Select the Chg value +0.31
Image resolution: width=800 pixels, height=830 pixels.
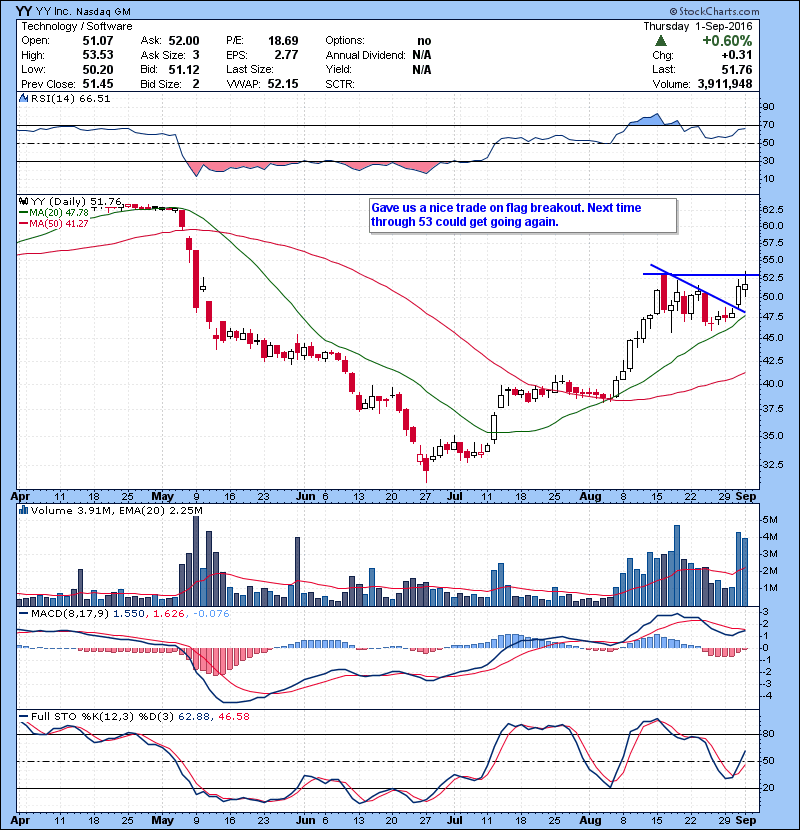point(736,55)
